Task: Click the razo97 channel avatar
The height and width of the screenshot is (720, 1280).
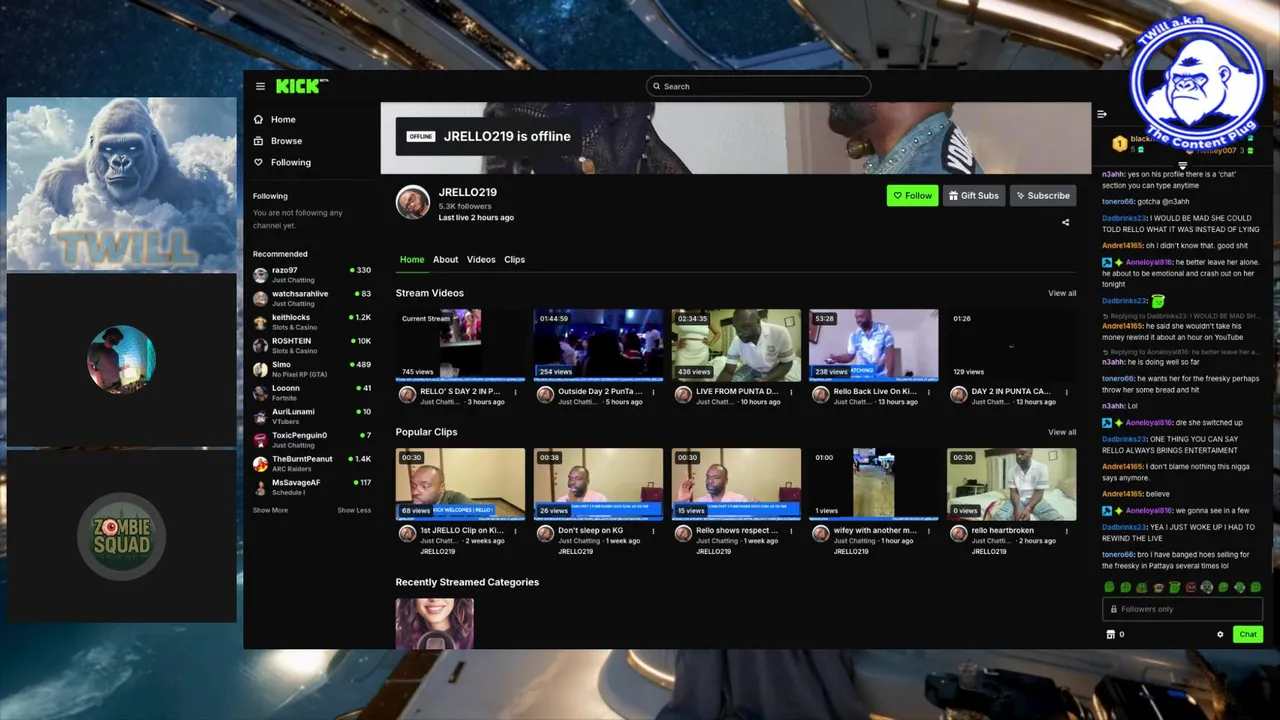Action: 260,274
